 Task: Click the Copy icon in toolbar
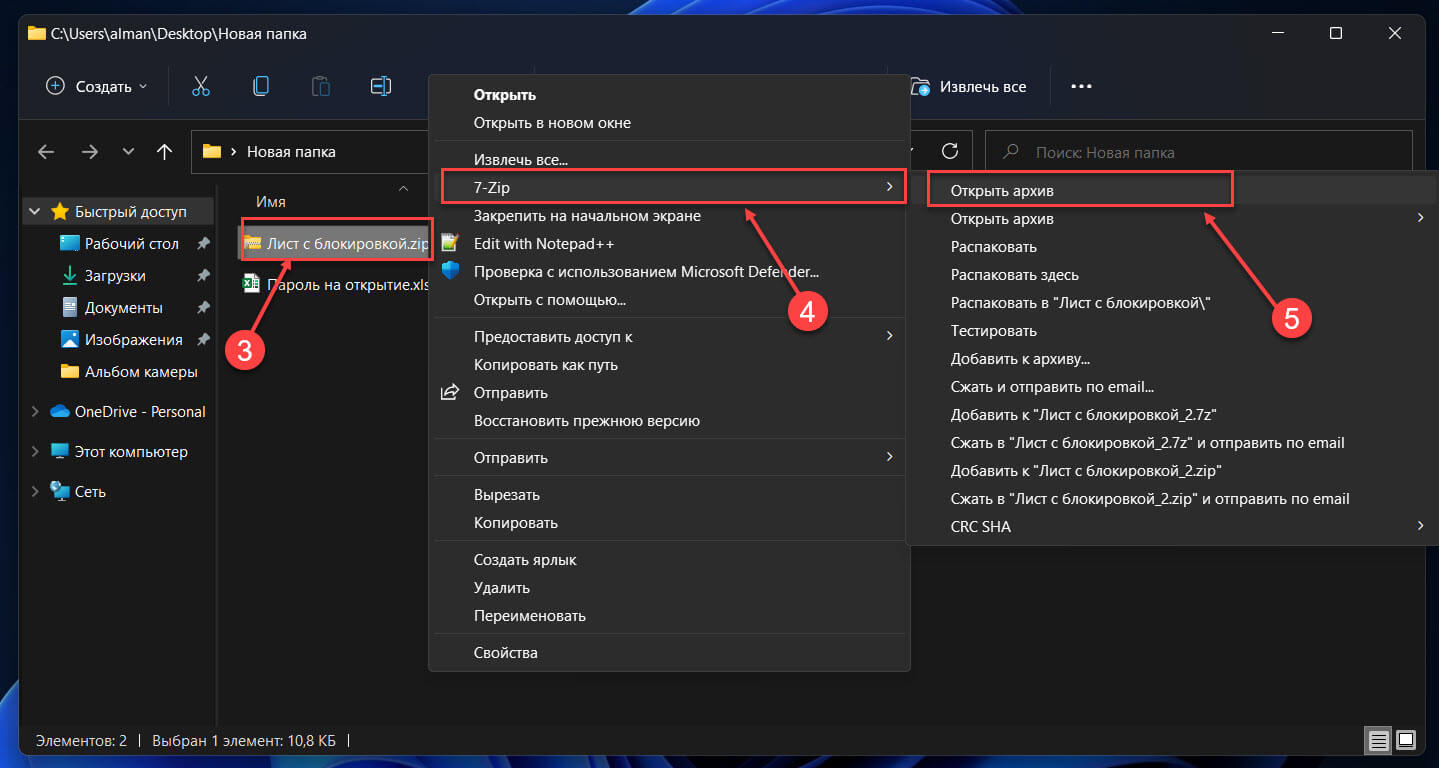(261, 87)
